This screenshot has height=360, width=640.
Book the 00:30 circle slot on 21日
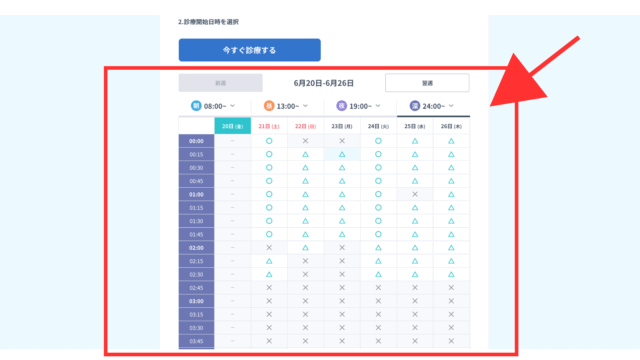coord(269,168)
